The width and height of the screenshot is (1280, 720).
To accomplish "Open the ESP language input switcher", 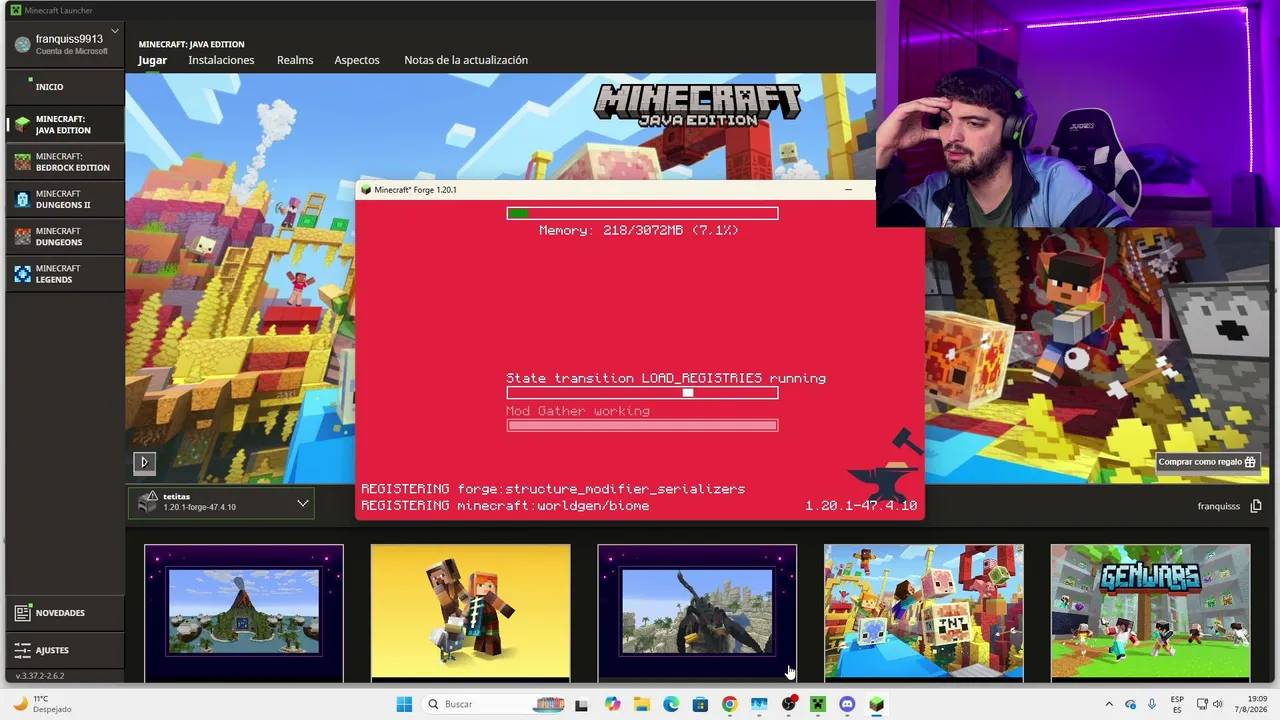I will [x=1177, y=704].
